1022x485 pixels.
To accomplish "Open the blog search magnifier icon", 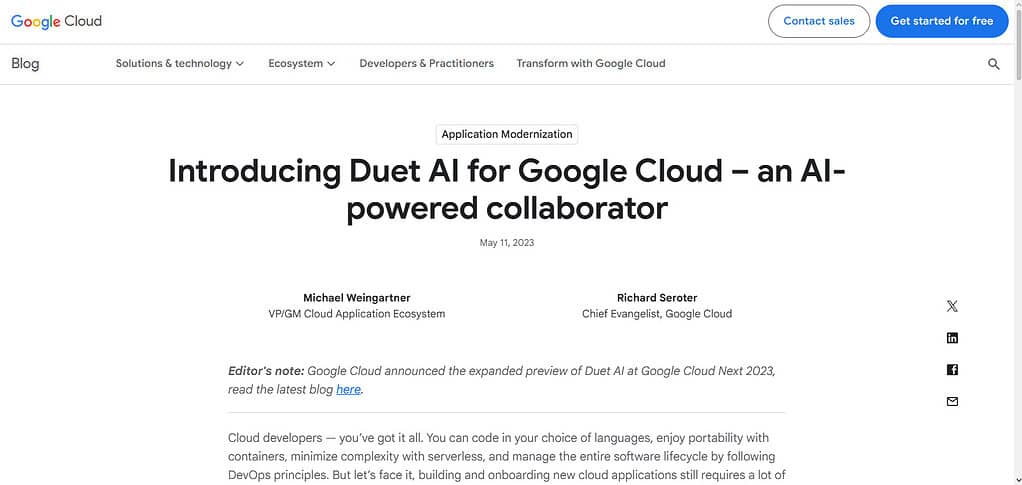I will click(x=993, y=64).
